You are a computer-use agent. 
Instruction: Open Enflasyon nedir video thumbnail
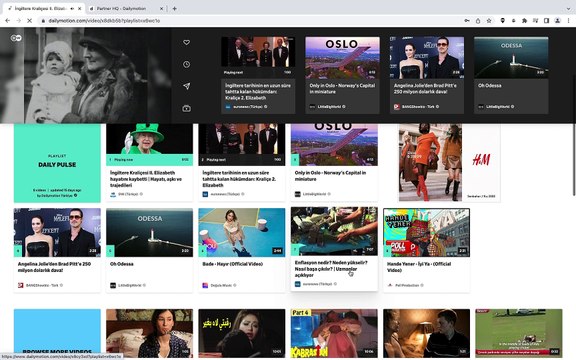coord(334,231)
